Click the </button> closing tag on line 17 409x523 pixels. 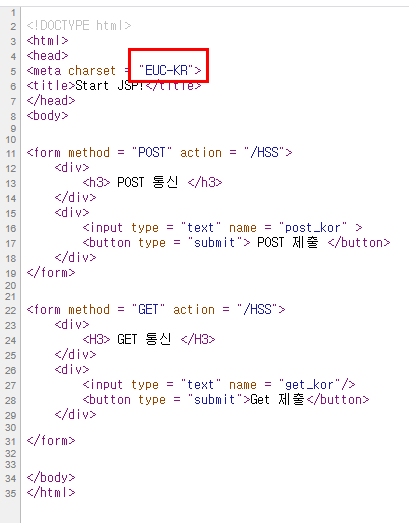(x=359, y=243)
